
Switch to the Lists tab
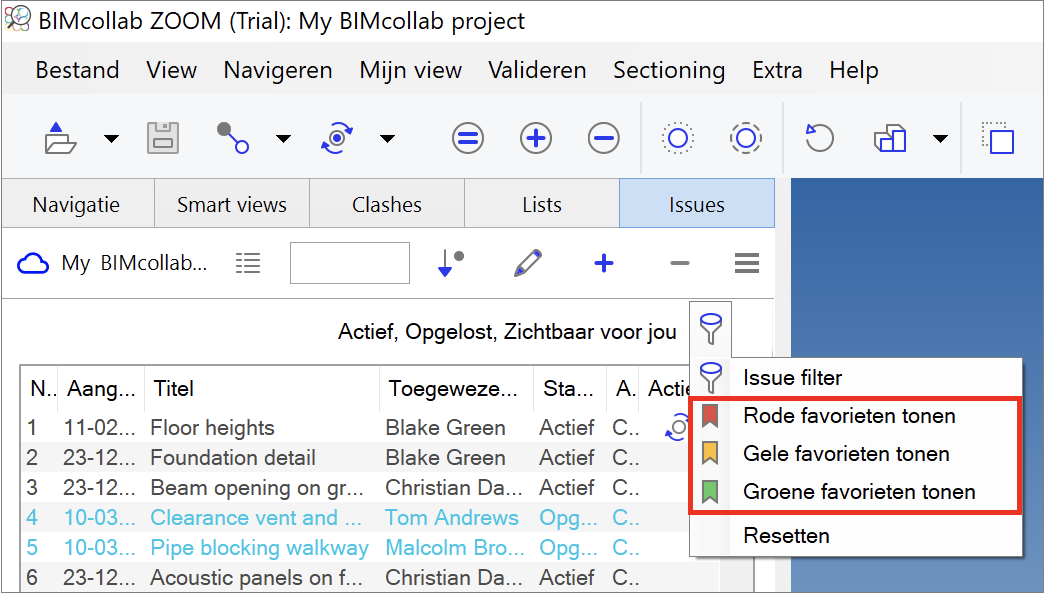point(542,204)
